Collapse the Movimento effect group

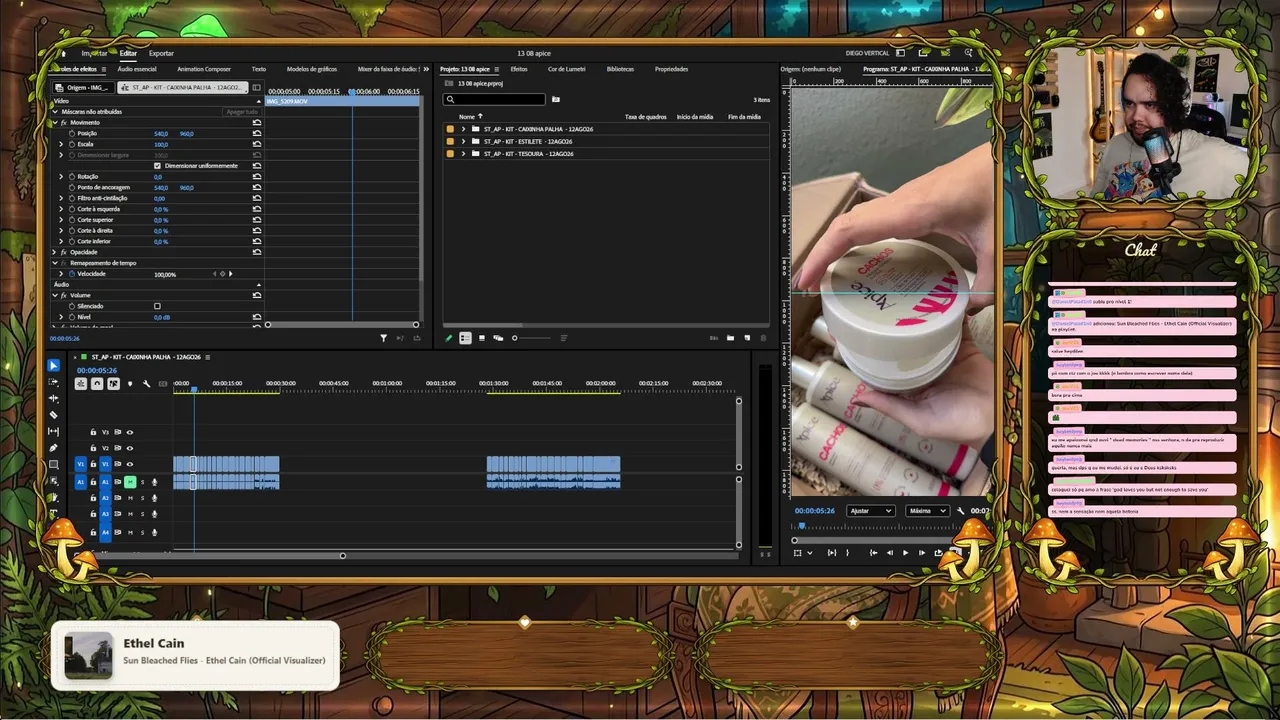55,122
